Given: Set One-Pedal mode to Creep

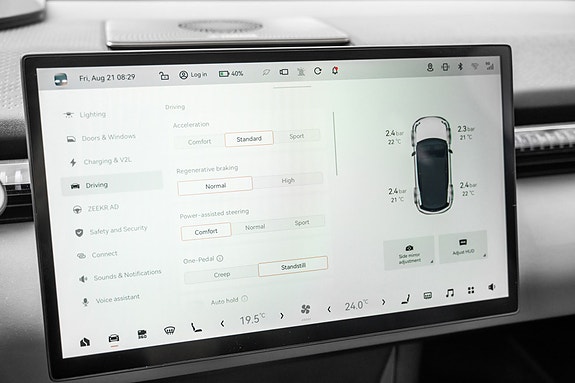Looking at the screenshot, I should [x=222, y=274].
